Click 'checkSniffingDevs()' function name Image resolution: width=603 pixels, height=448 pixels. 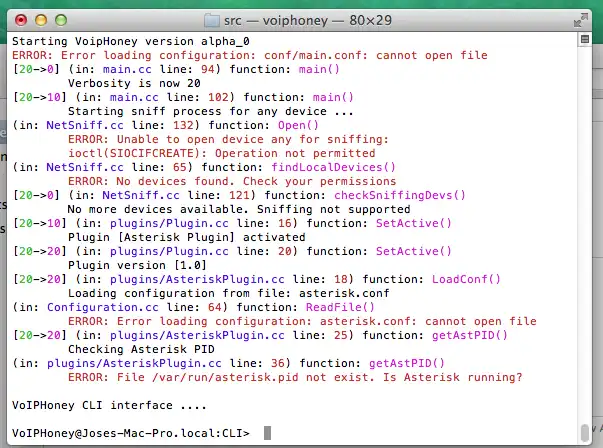point(400,195)
